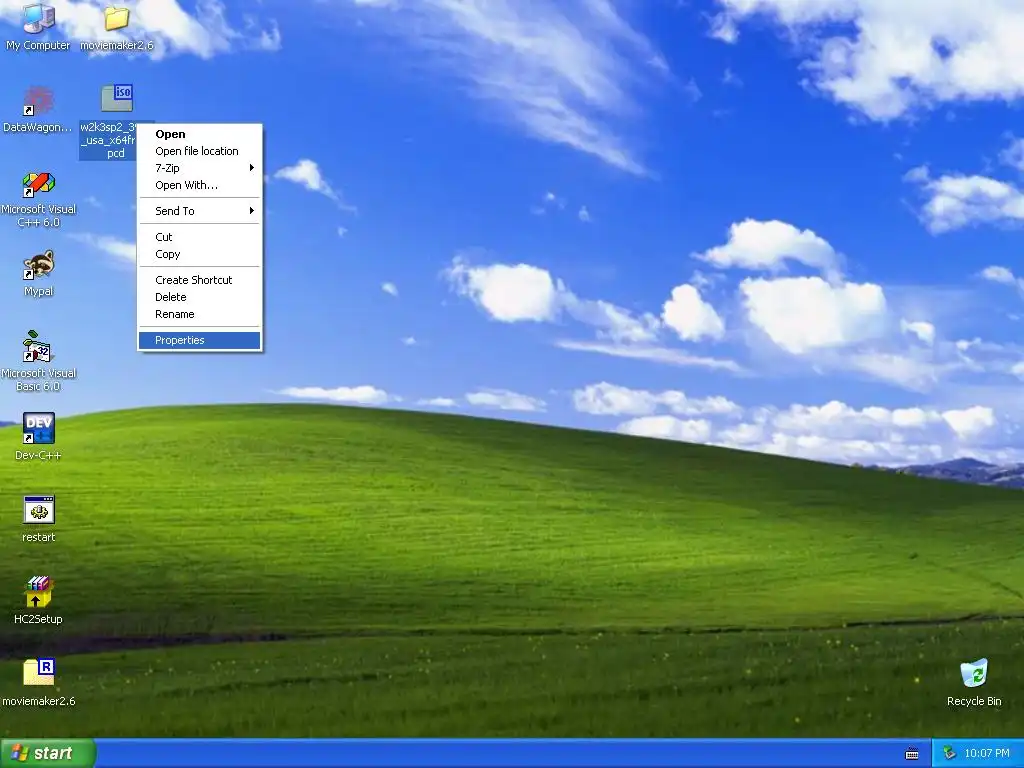
Task: Choose Open file location
Action: 199,151
